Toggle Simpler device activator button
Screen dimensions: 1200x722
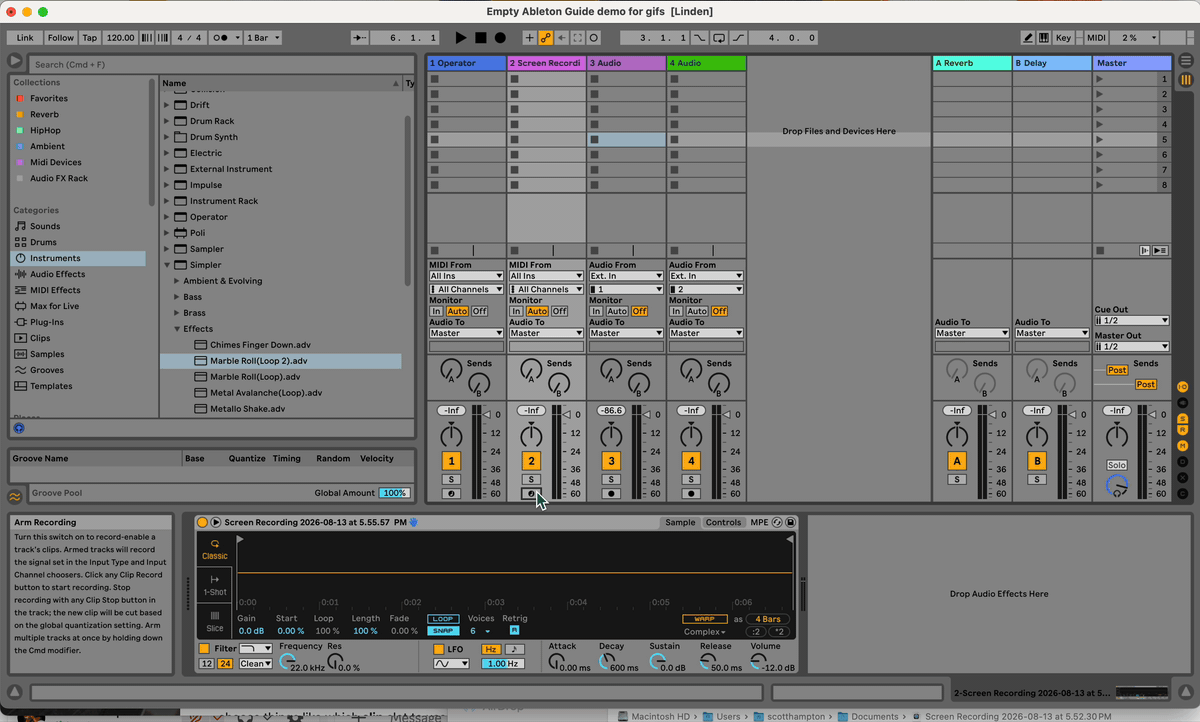point(202,522)
